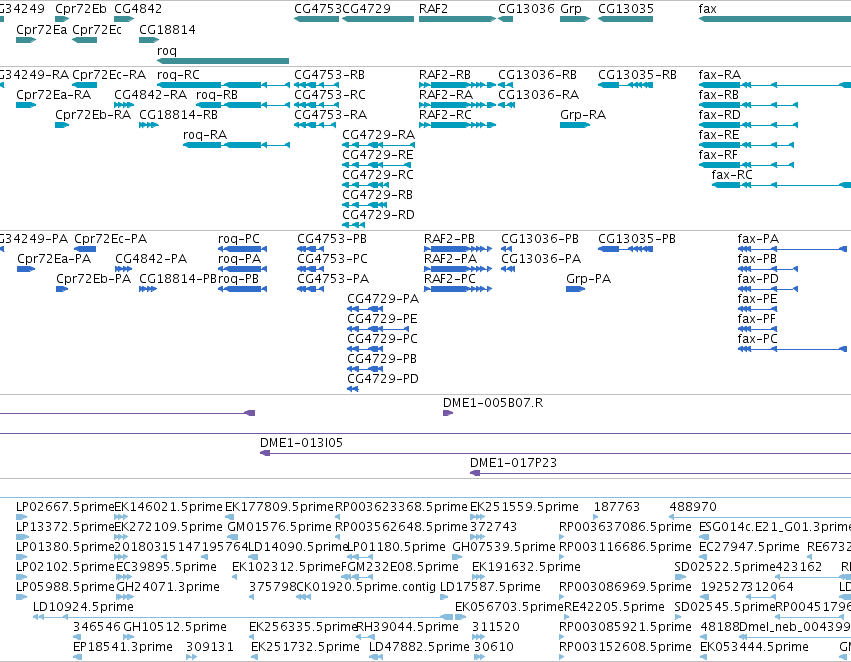Select transcript RAF2-RB

(x=458, y=85)
